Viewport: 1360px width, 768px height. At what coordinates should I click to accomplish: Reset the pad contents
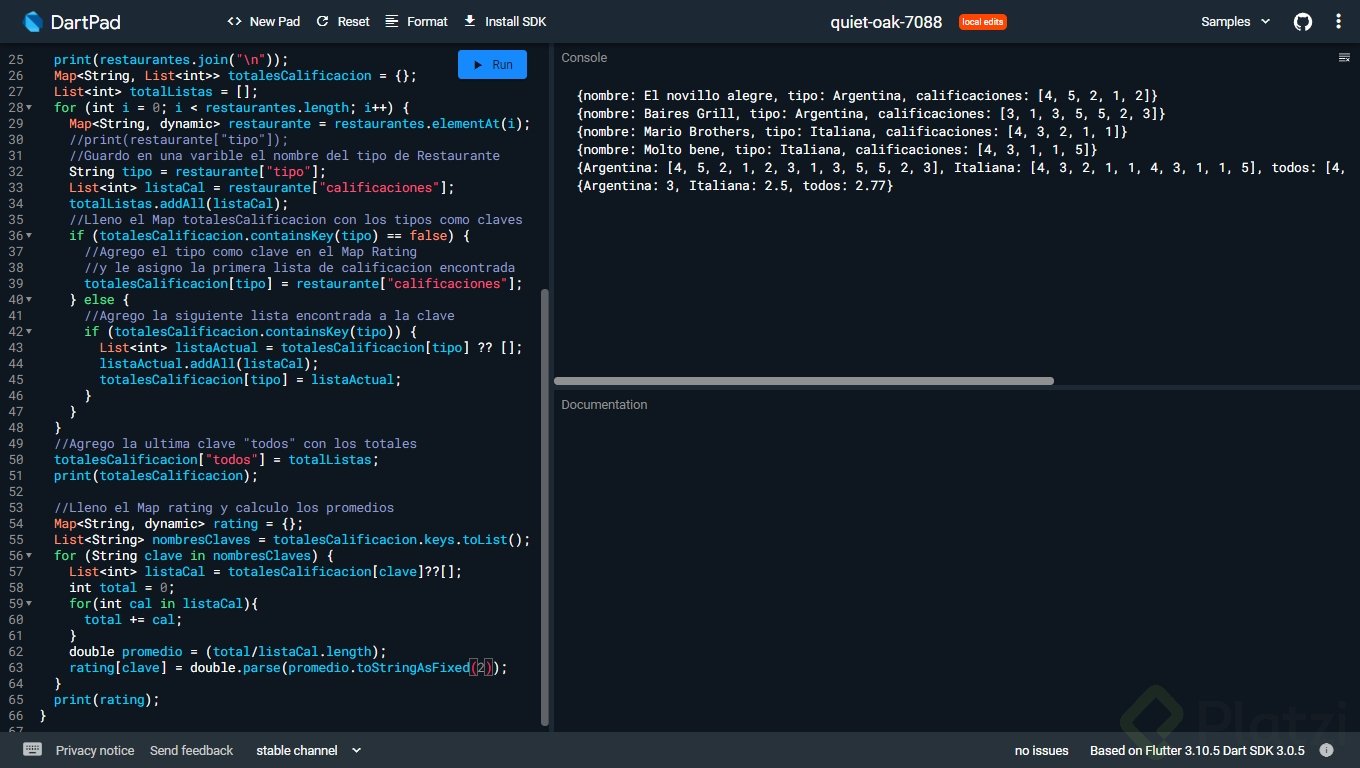(x=342, y=21)
